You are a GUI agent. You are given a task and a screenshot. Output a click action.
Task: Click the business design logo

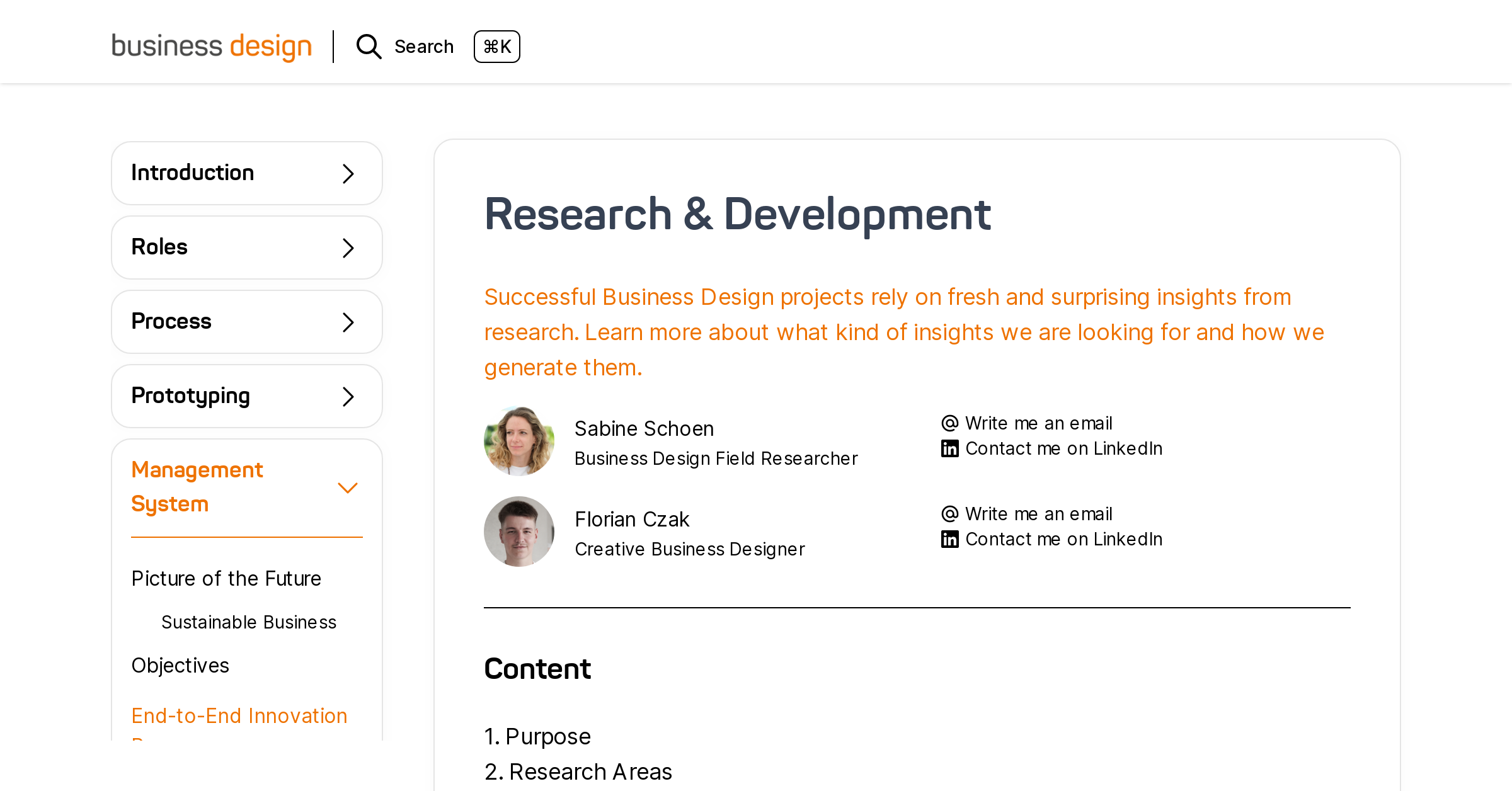(x=212, y=46)
